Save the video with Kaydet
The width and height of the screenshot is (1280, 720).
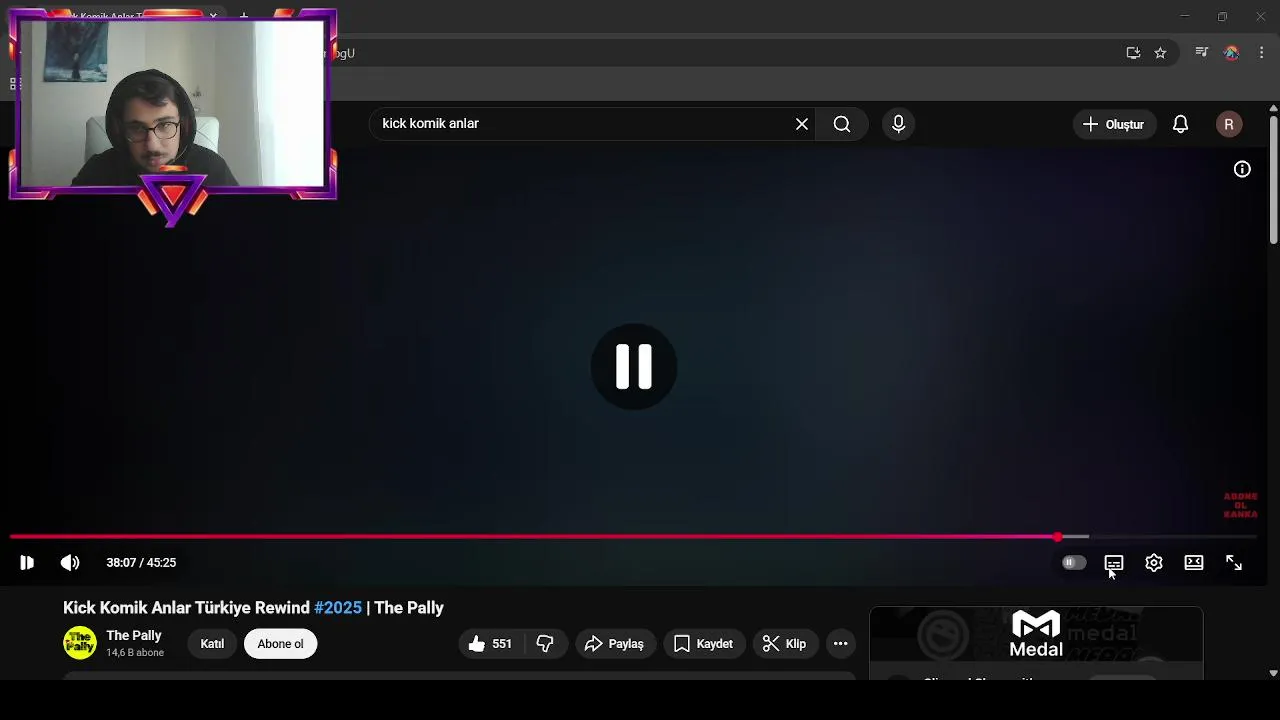(x=704, y=644)
